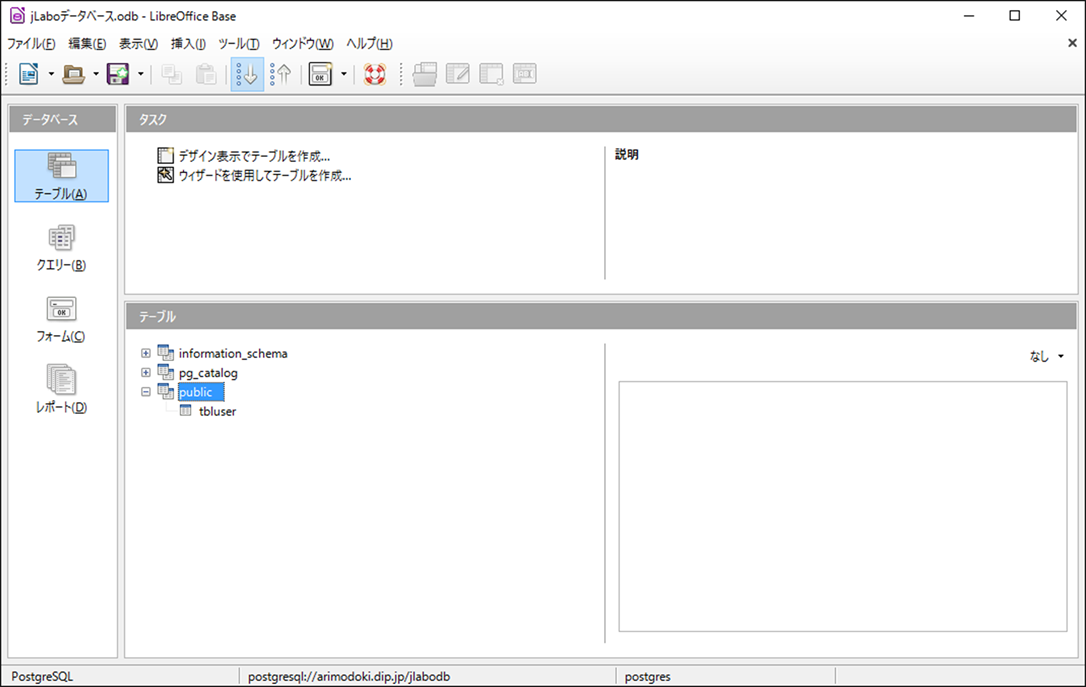
Task: Open the ヘルプ(H) menu
Action: 369,44
